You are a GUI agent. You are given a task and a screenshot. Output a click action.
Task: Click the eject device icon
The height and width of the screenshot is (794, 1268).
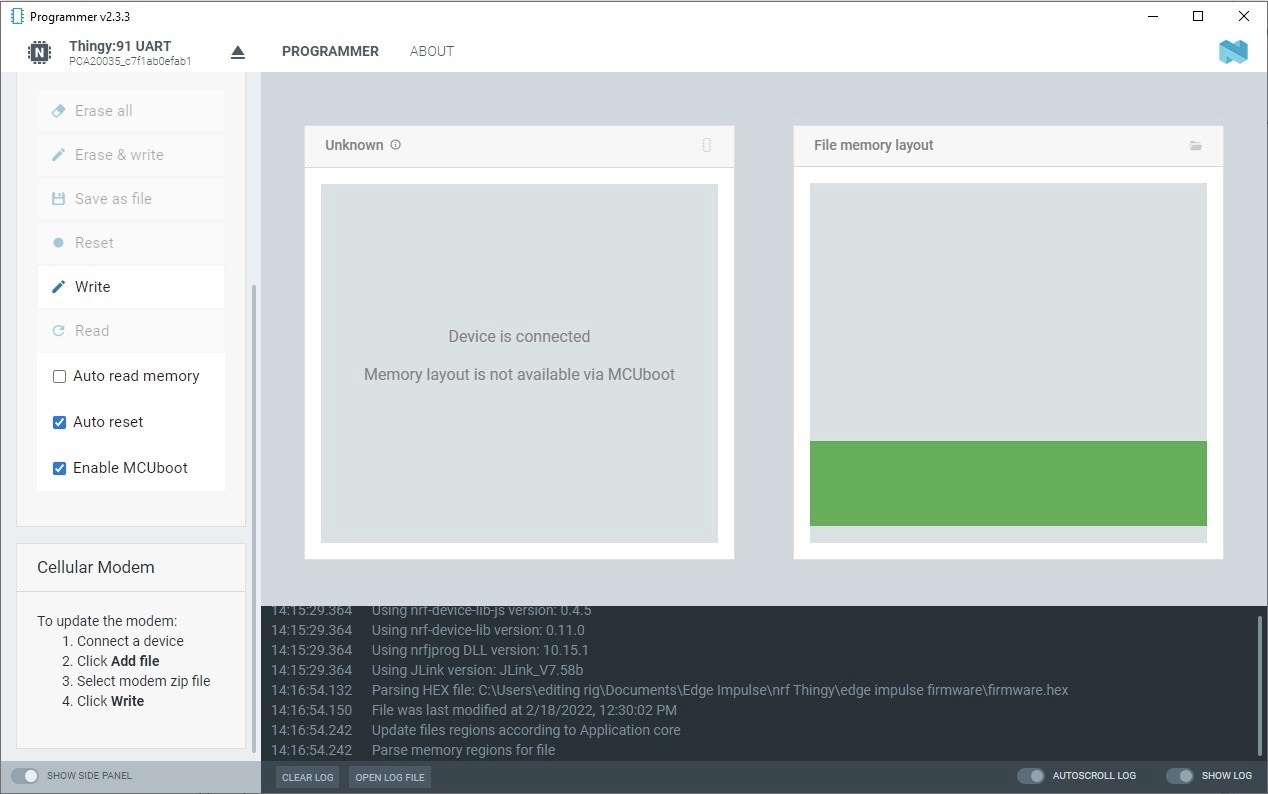click(x=238, y=52)
